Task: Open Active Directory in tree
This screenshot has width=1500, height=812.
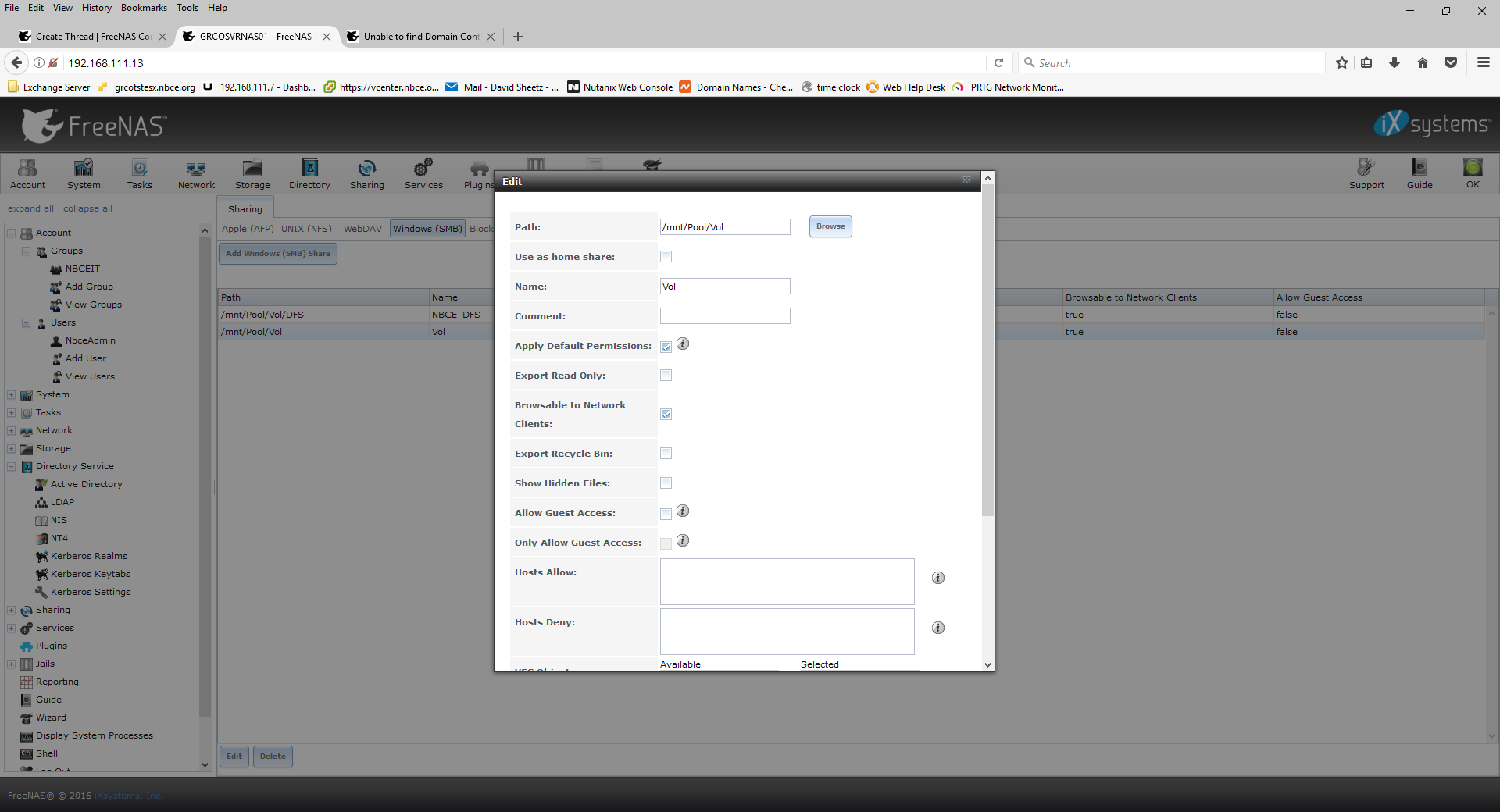Action: coord(79,484)
